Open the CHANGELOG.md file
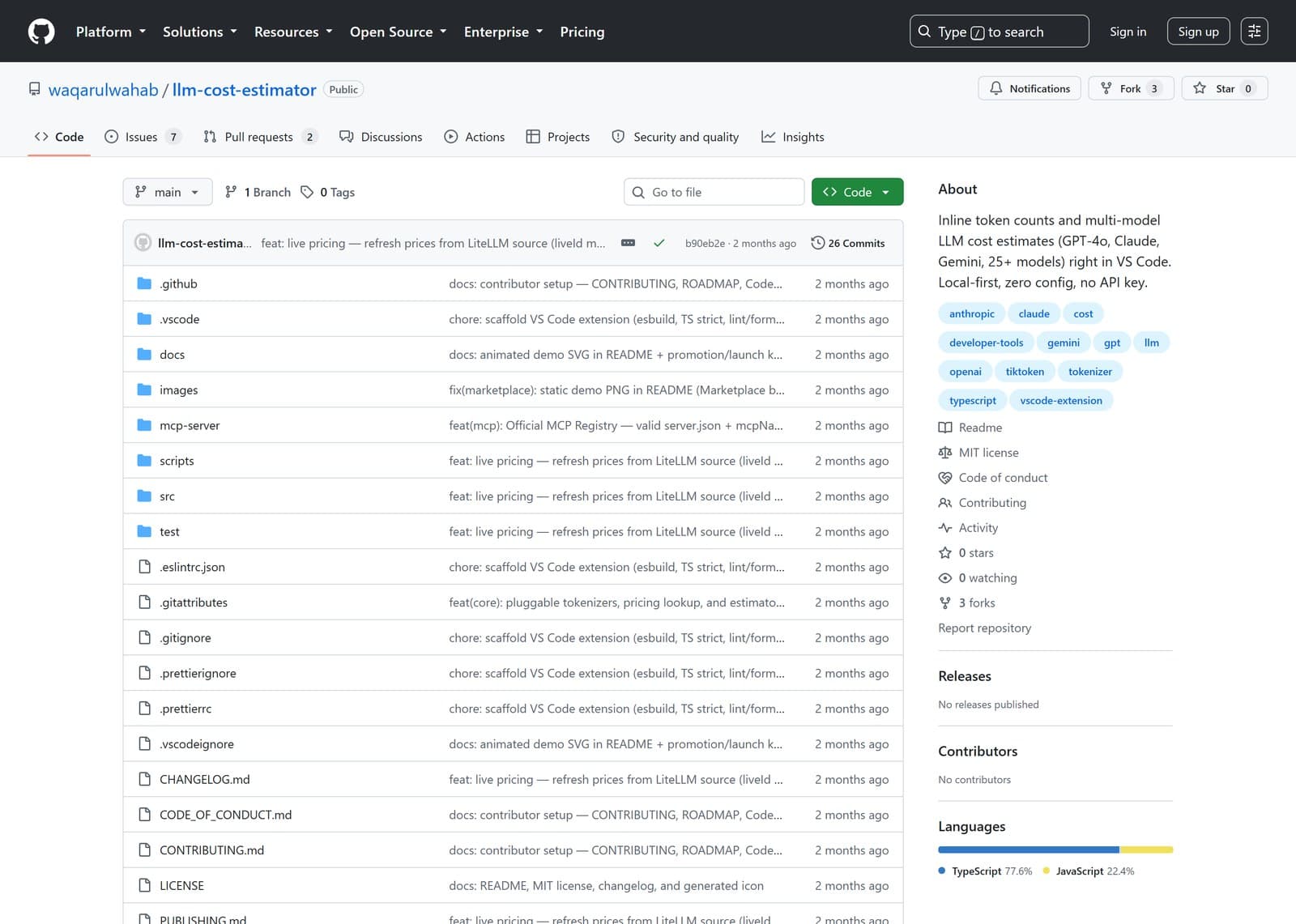This screenshot has width=1296, height=924. click(205, 779)
